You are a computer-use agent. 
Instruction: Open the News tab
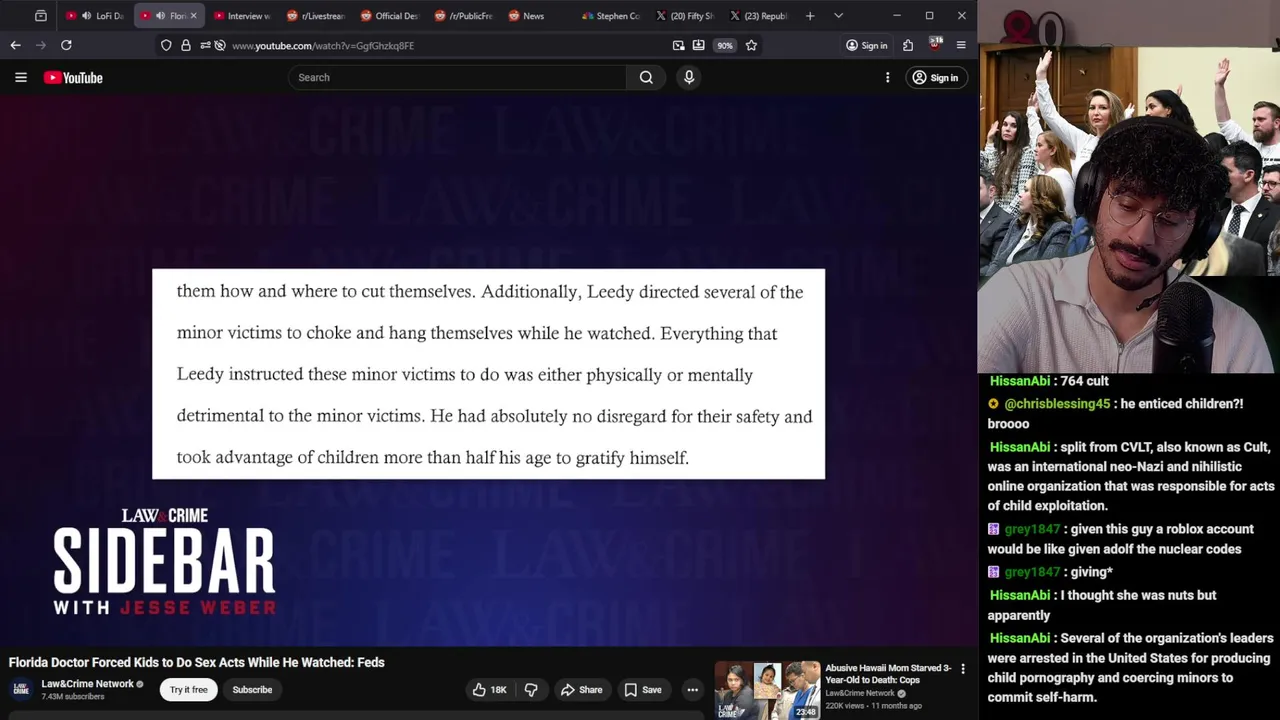(x=537, y=16)
